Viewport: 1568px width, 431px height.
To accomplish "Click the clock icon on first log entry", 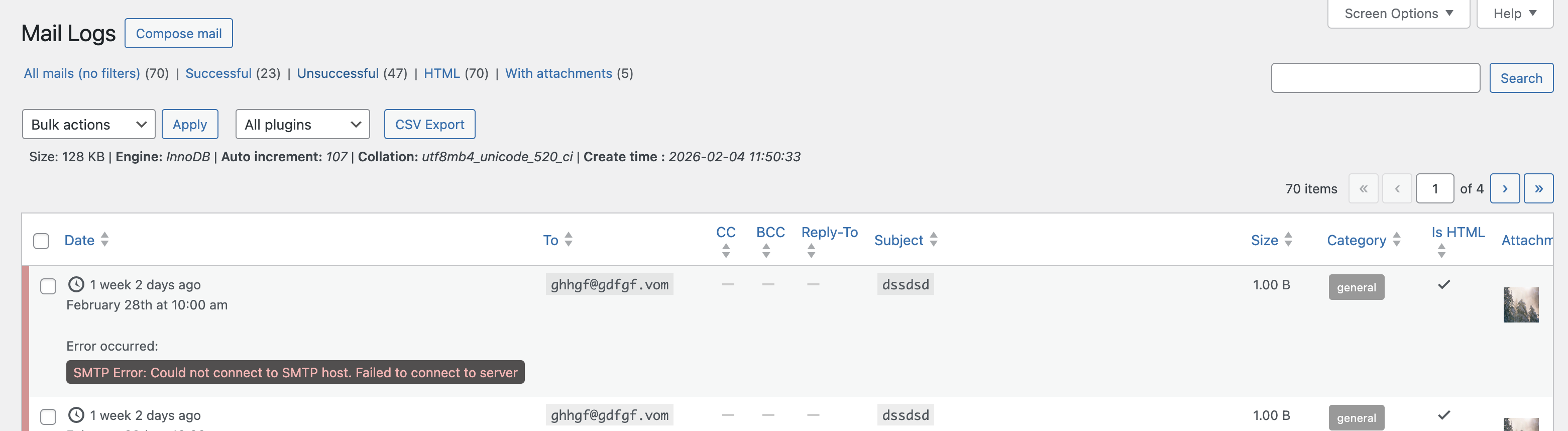I will point(76,284).
